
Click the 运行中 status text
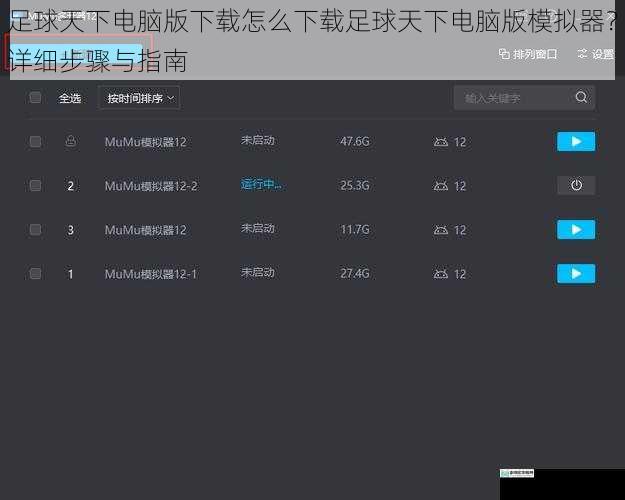click(x=261, y=184)
